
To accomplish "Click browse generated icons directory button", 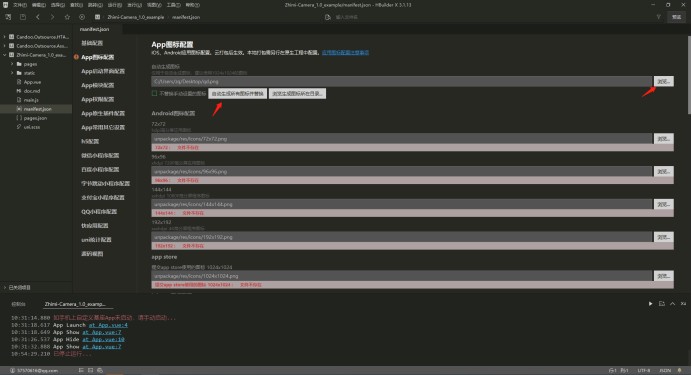I will (x=297, y=94).
